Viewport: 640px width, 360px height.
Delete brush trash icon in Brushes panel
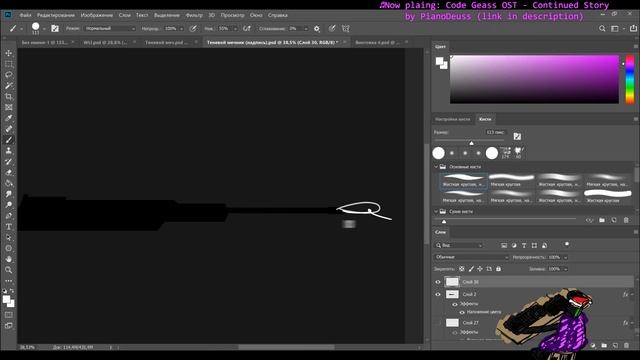click(626, 220)
